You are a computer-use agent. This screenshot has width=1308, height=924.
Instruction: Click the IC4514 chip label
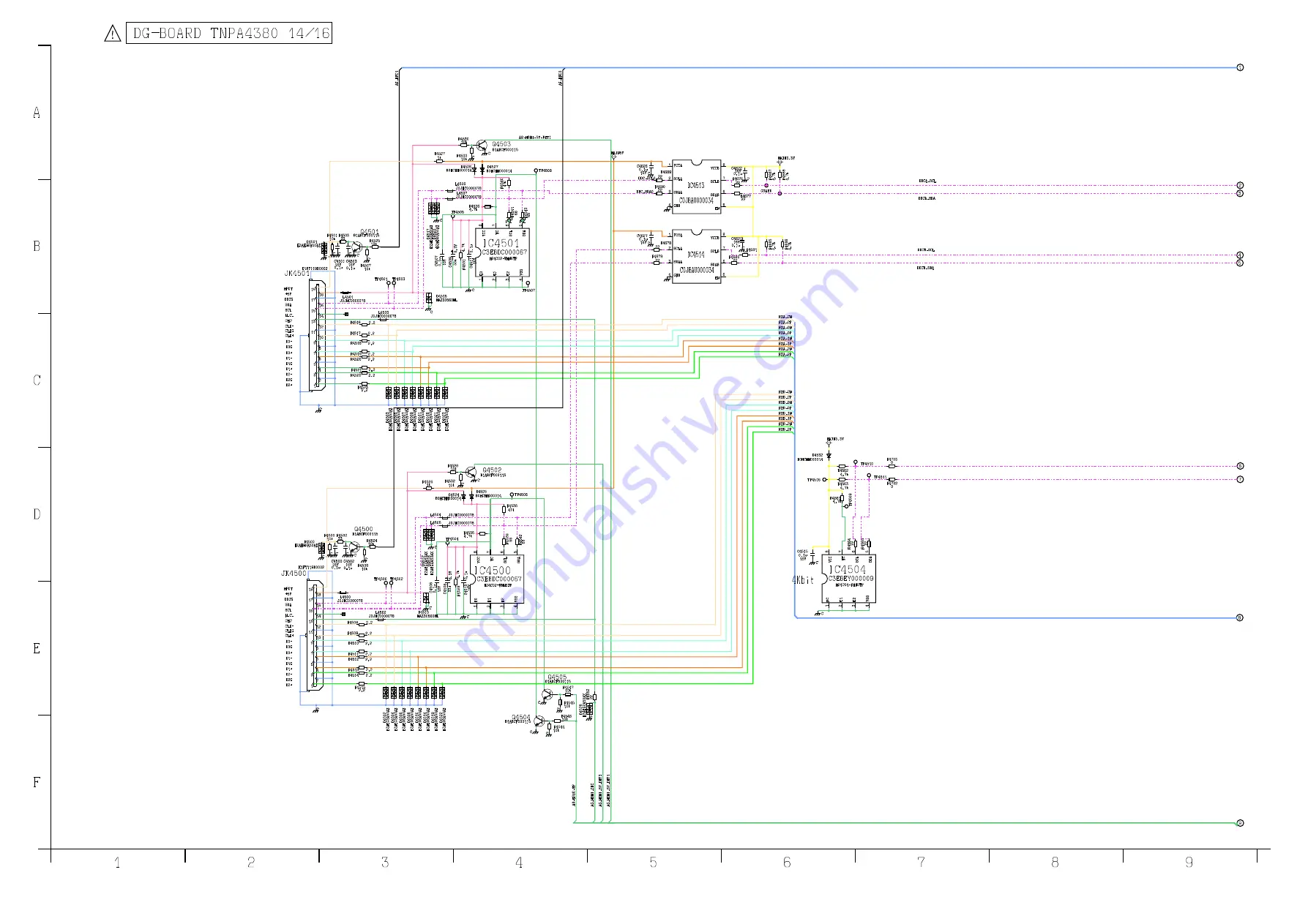click(x=695, y=255)
